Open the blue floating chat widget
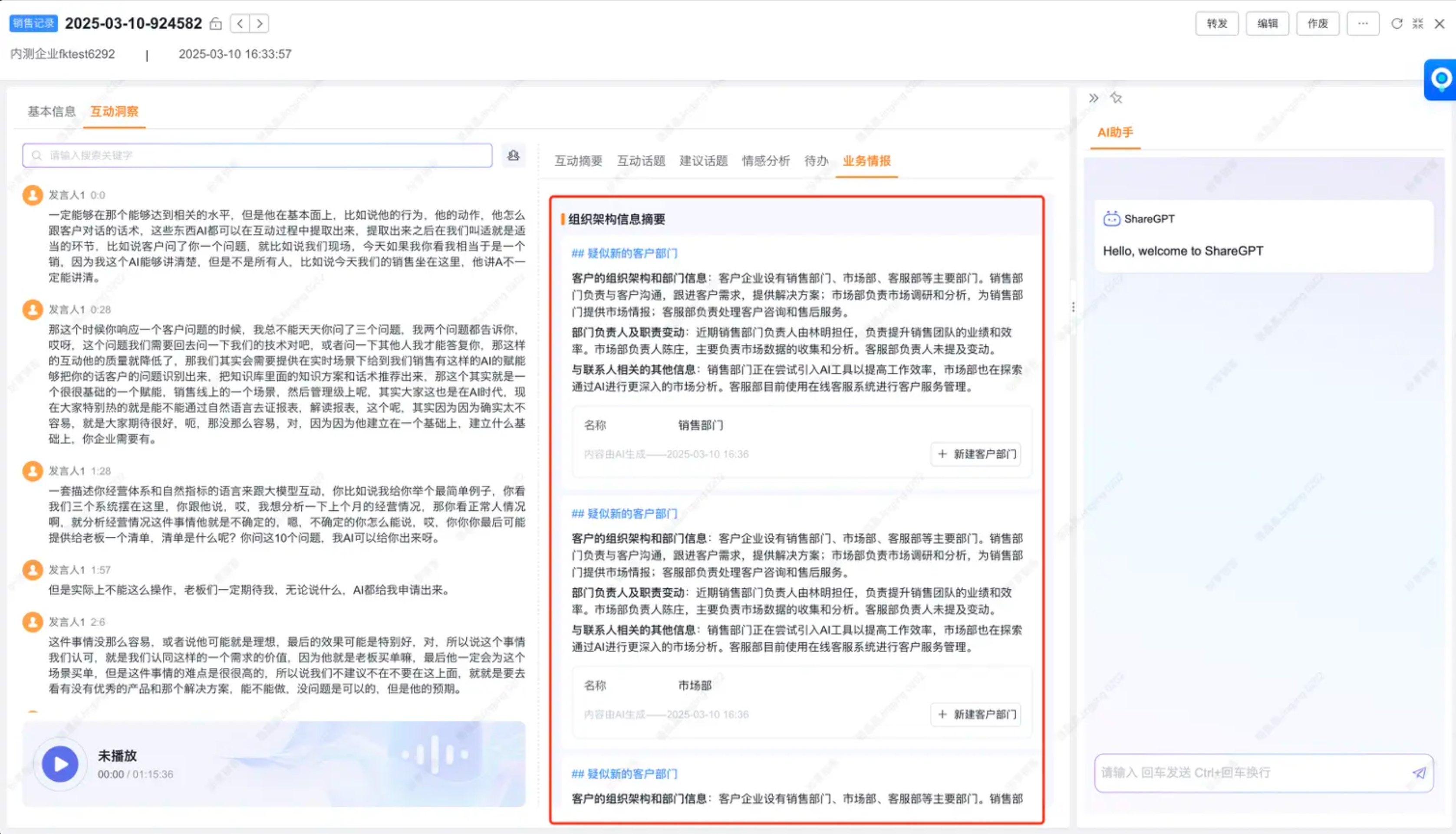This screenshot has width=1456, height=834. (1440, 79)
